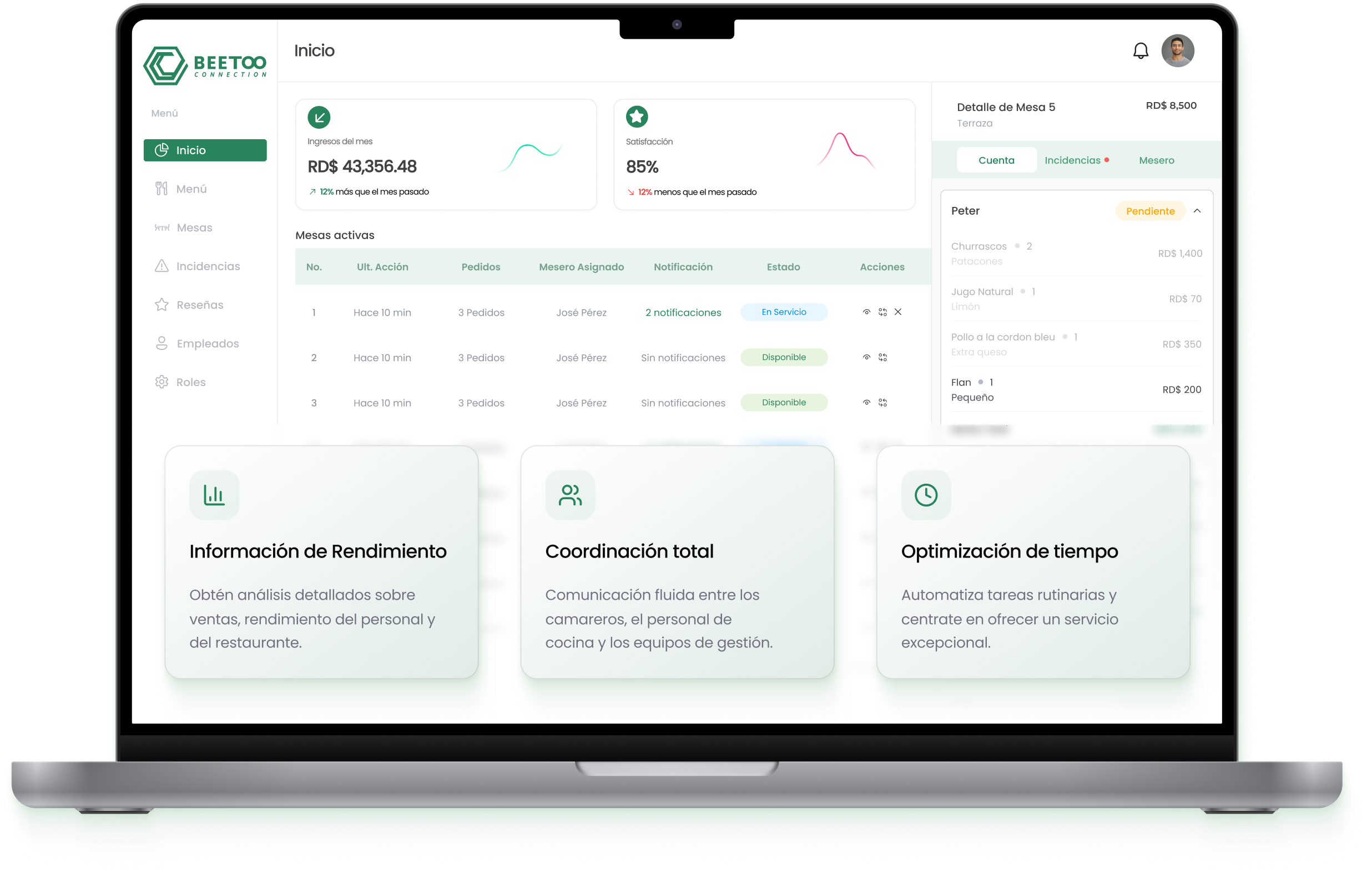Viewport: 1372px width, 882px height.
Task: Select the Menú fork-and-knife icon
Action: point(162,189)
